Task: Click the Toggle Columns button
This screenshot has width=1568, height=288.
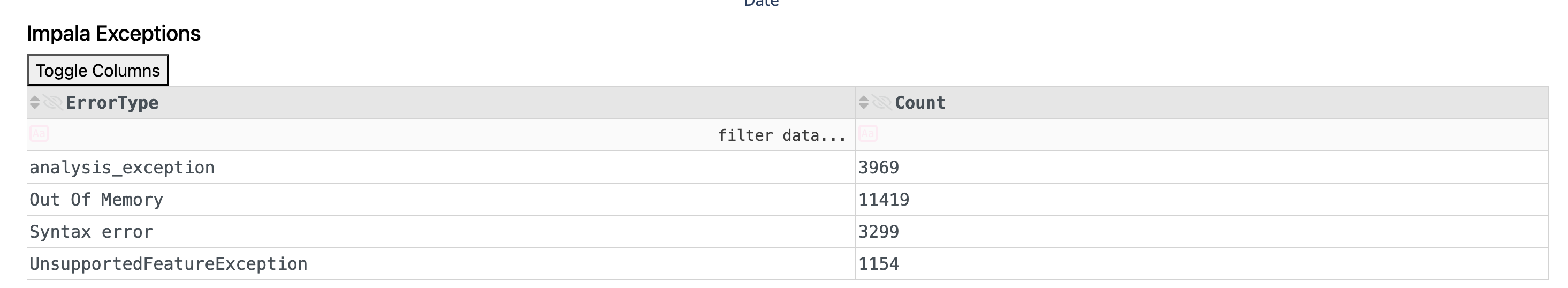Action: coord(97,71)
